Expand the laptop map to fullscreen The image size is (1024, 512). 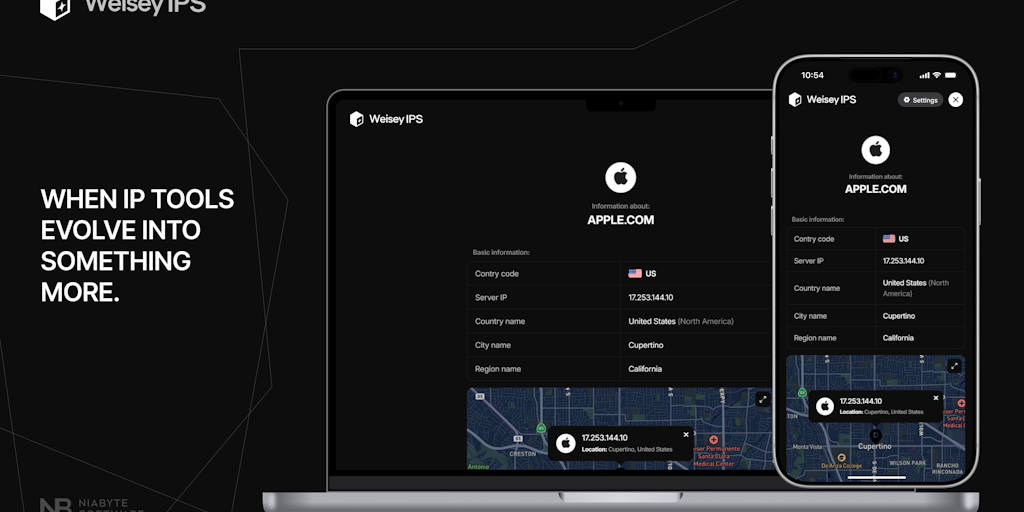(763, 400)
